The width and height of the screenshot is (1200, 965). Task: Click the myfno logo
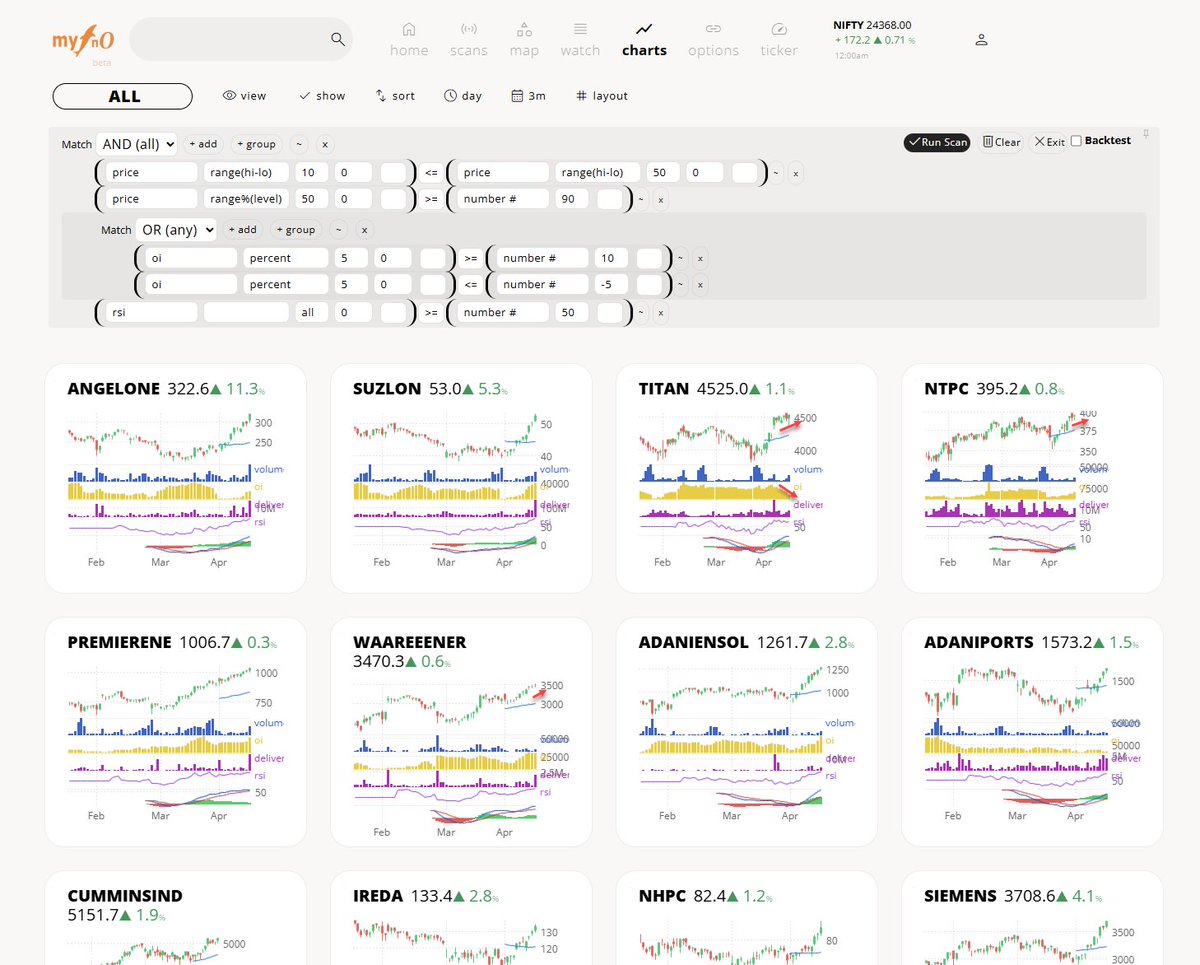tap(82, 42)
